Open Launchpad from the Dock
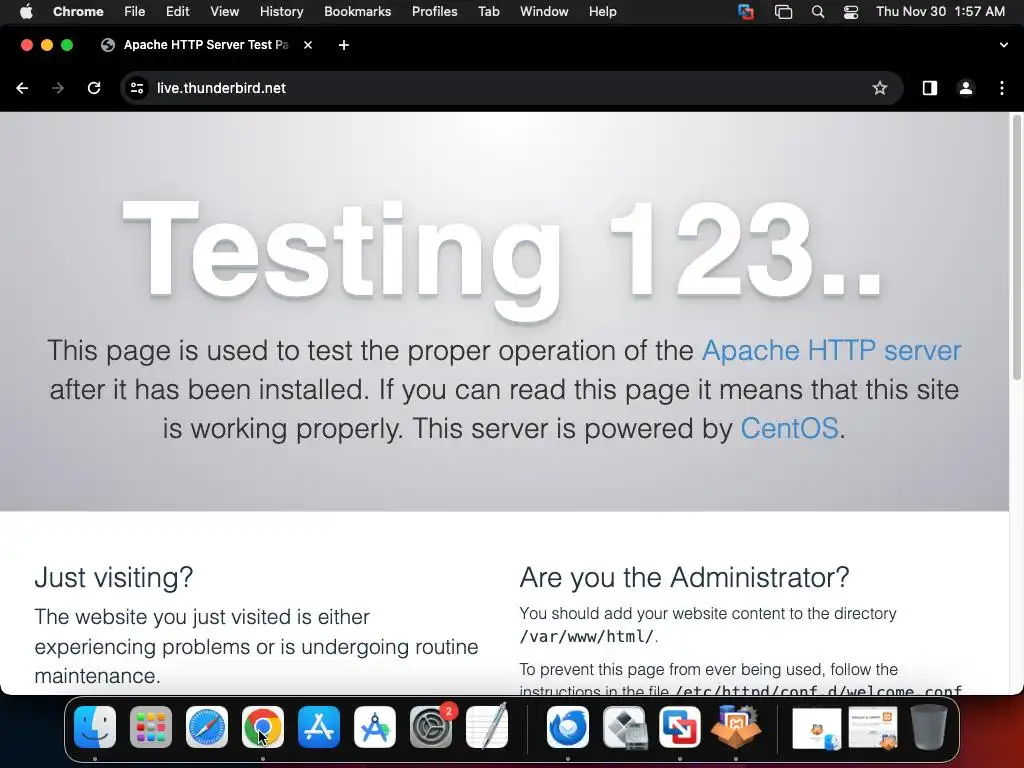This screenshot has width=1024, height=768. pyautogui.click(x=151, y=727)
